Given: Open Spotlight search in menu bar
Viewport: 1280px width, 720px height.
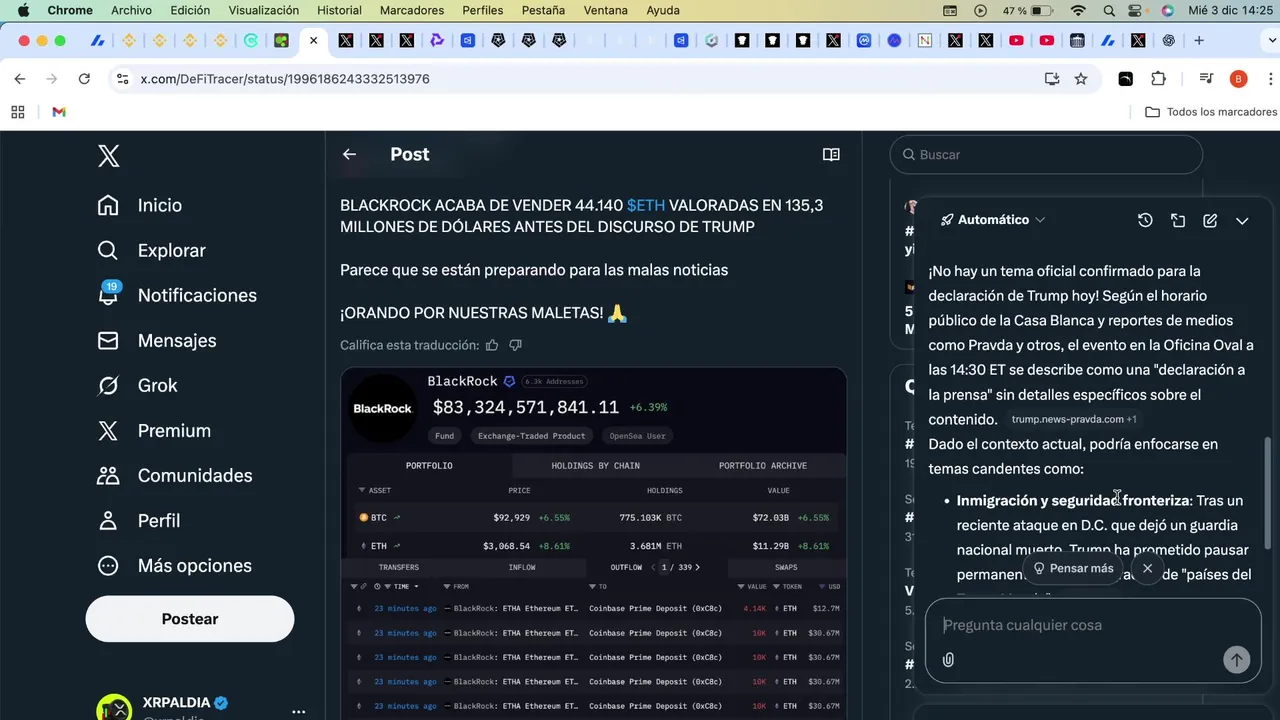Looking at the screenshot, I should (1110, 11).
